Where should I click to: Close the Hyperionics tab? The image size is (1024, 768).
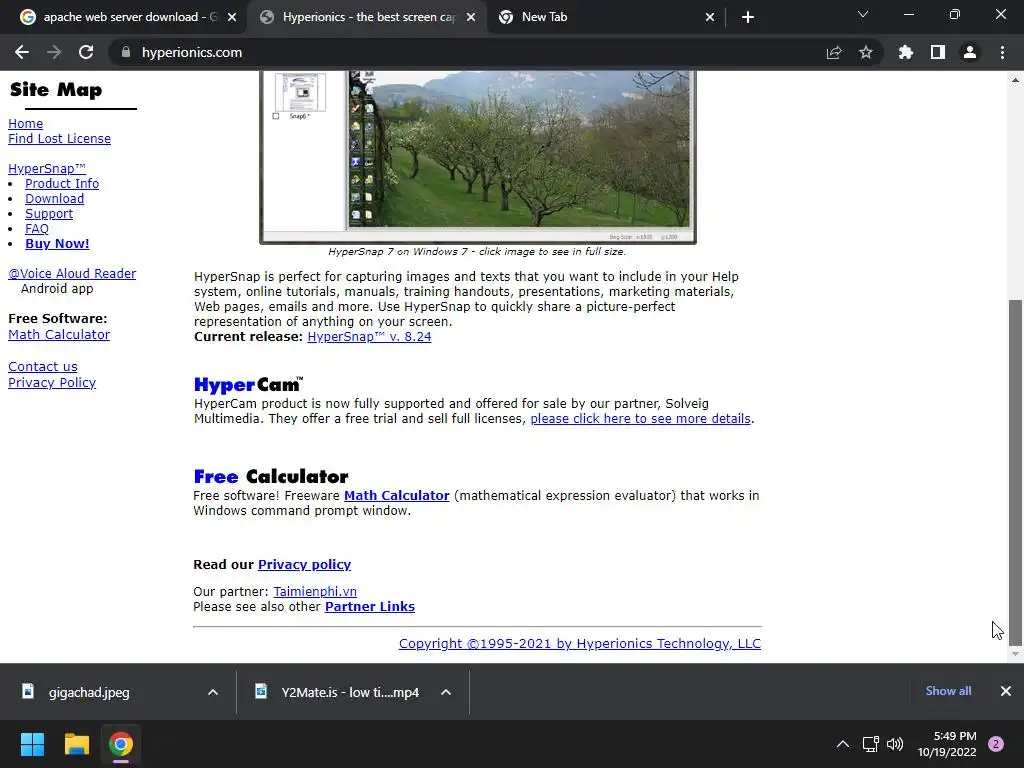pyautogui.click(x=471, y=18)
